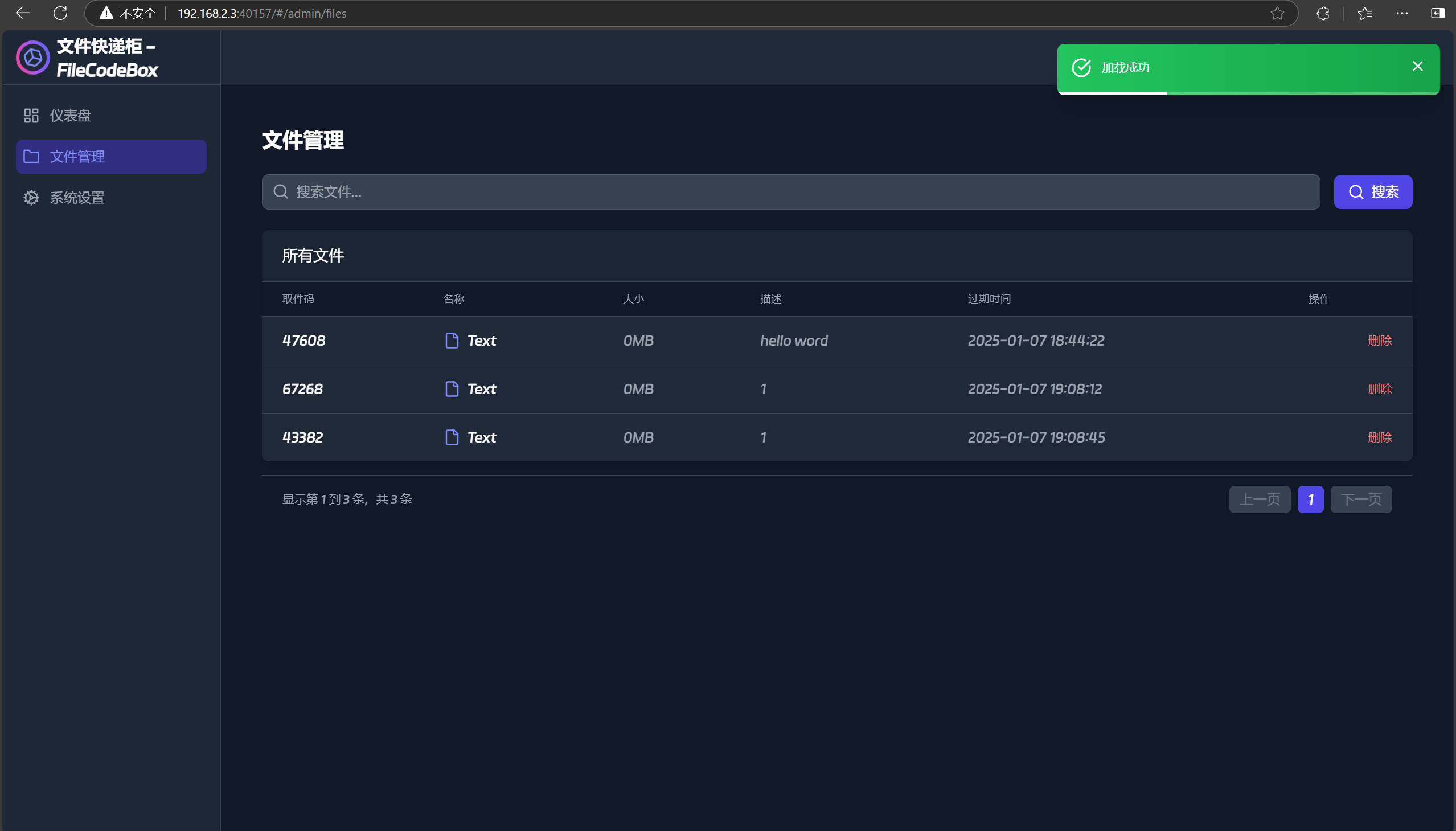Open the dashboard via its grid icon
Screen dimensions: 1456x831
(31, 115)
